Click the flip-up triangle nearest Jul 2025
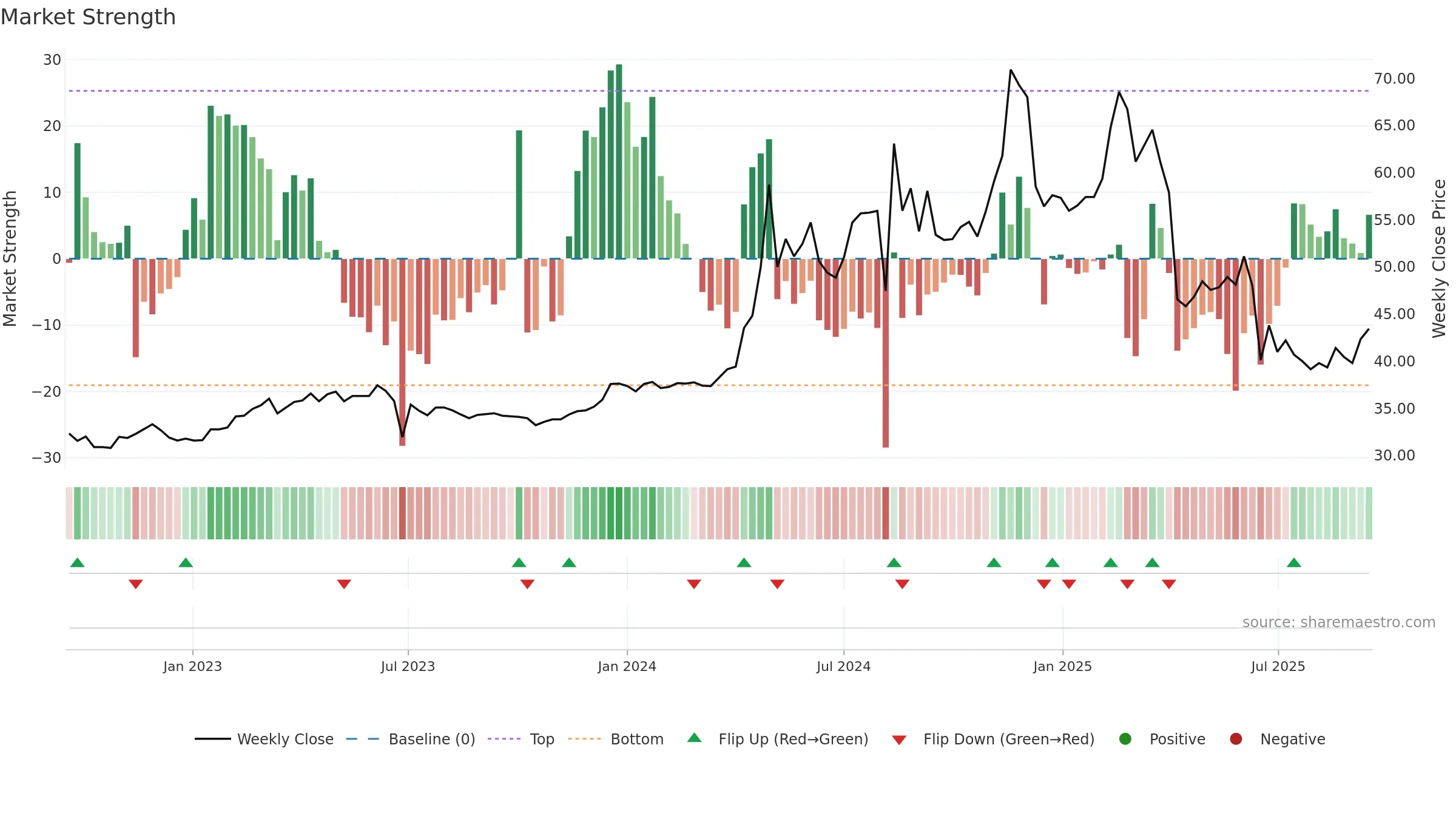 [x=1294, y=562]
